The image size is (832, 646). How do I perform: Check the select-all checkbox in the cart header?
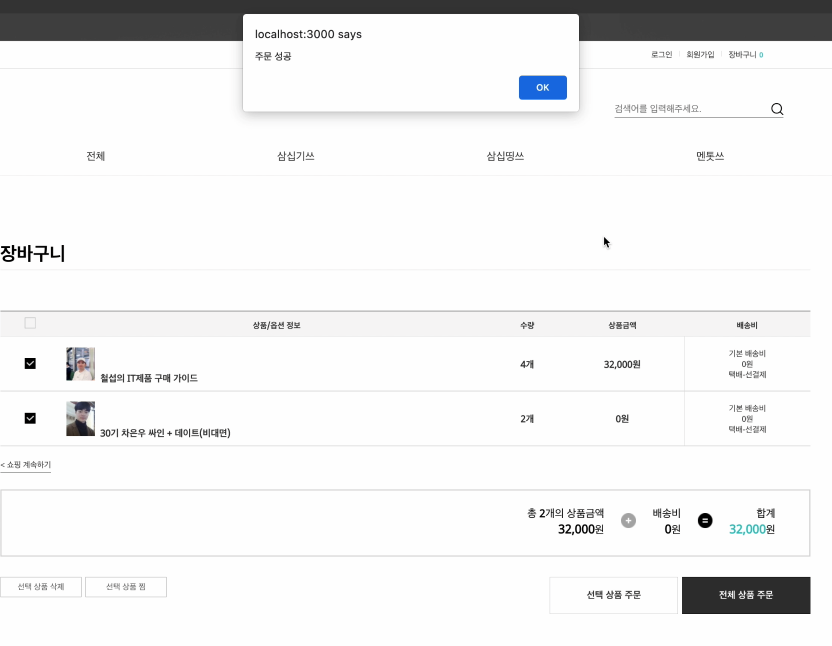[x=30, y=323]
